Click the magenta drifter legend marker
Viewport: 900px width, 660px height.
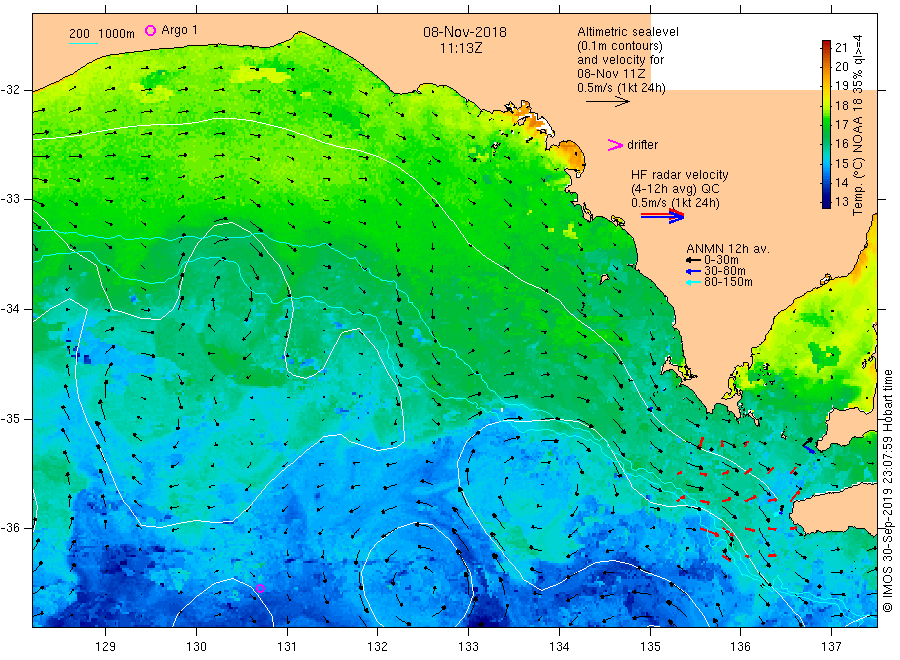(615, 145)
